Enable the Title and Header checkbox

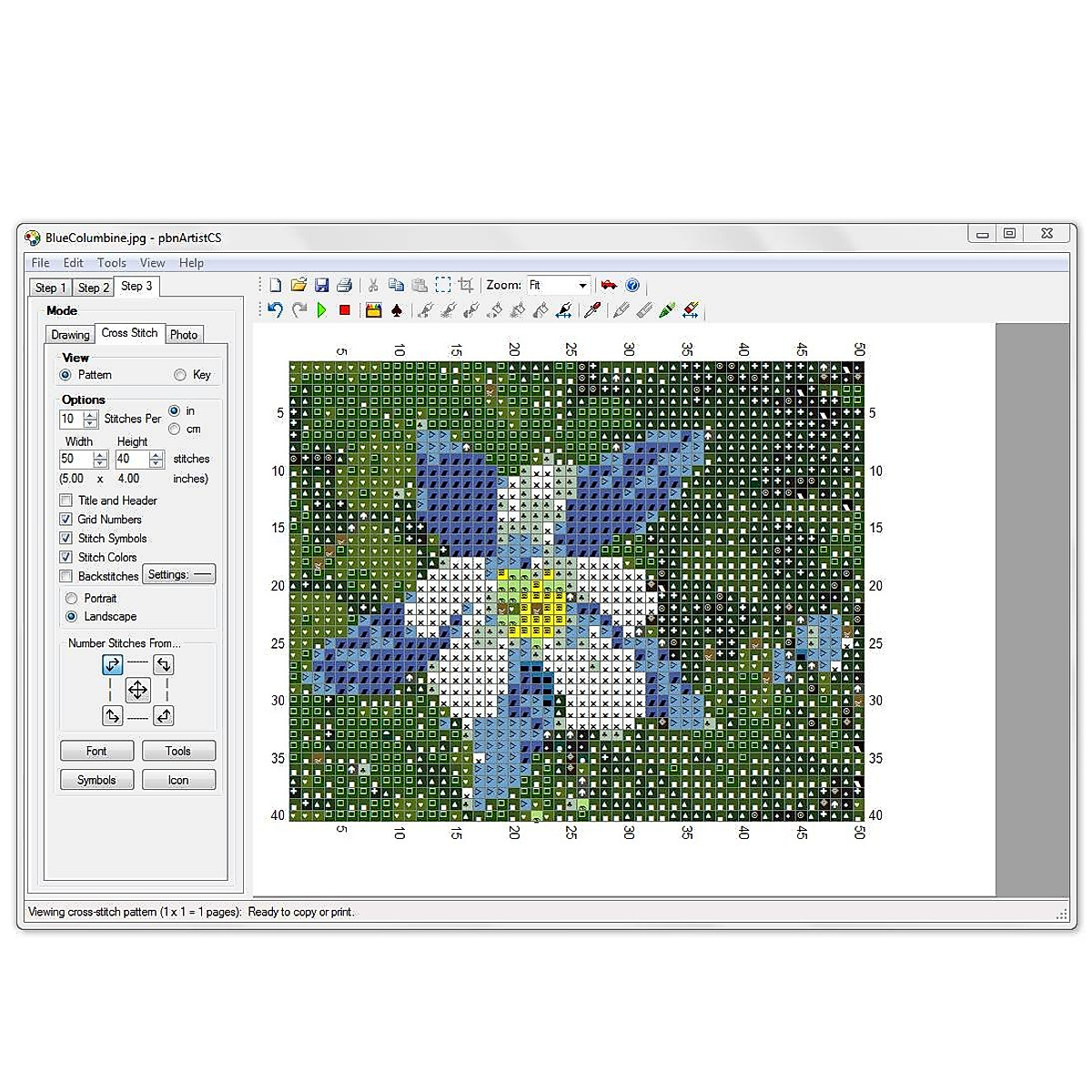point(66,500)
